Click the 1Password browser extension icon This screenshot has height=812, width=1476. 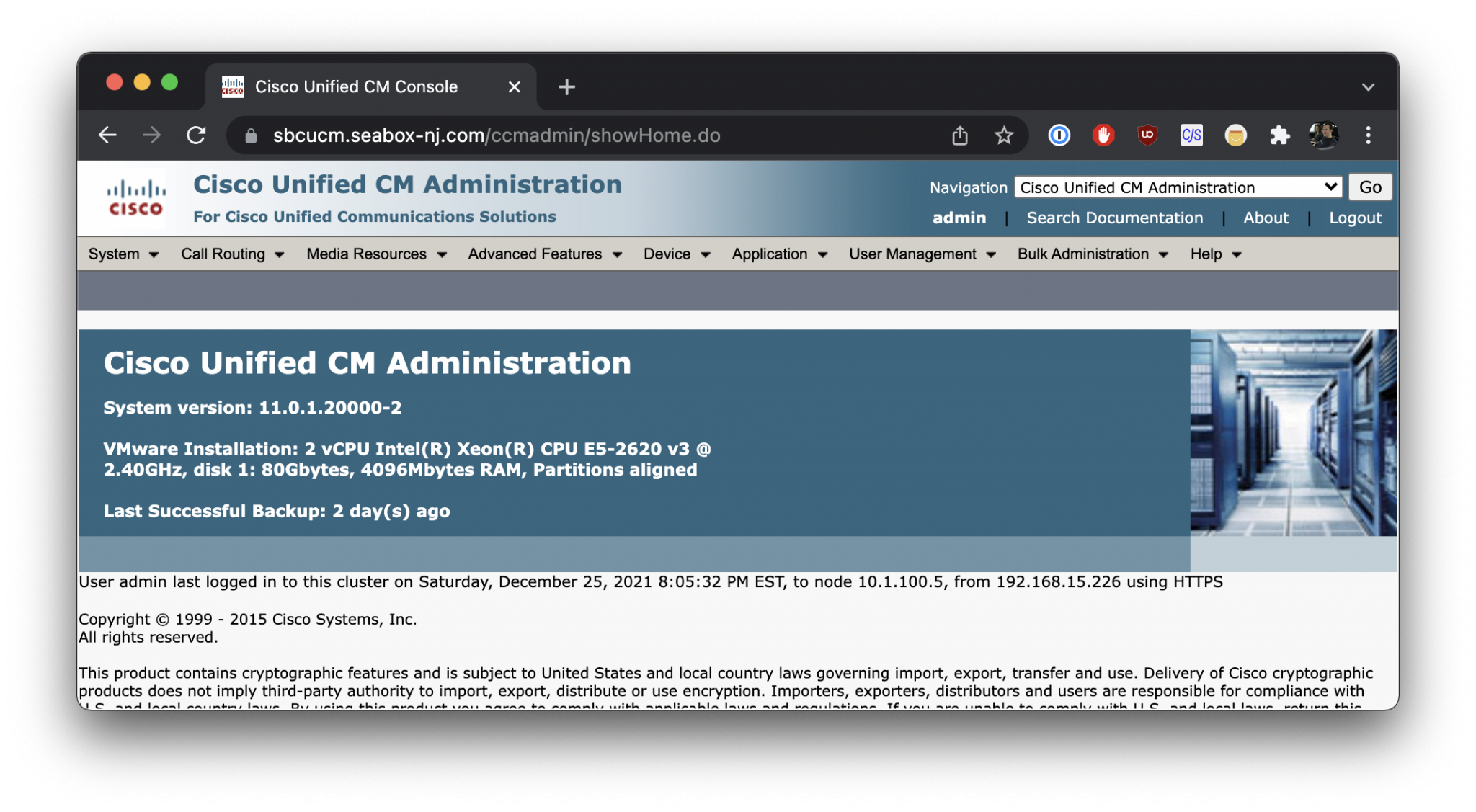(1057, 135)
